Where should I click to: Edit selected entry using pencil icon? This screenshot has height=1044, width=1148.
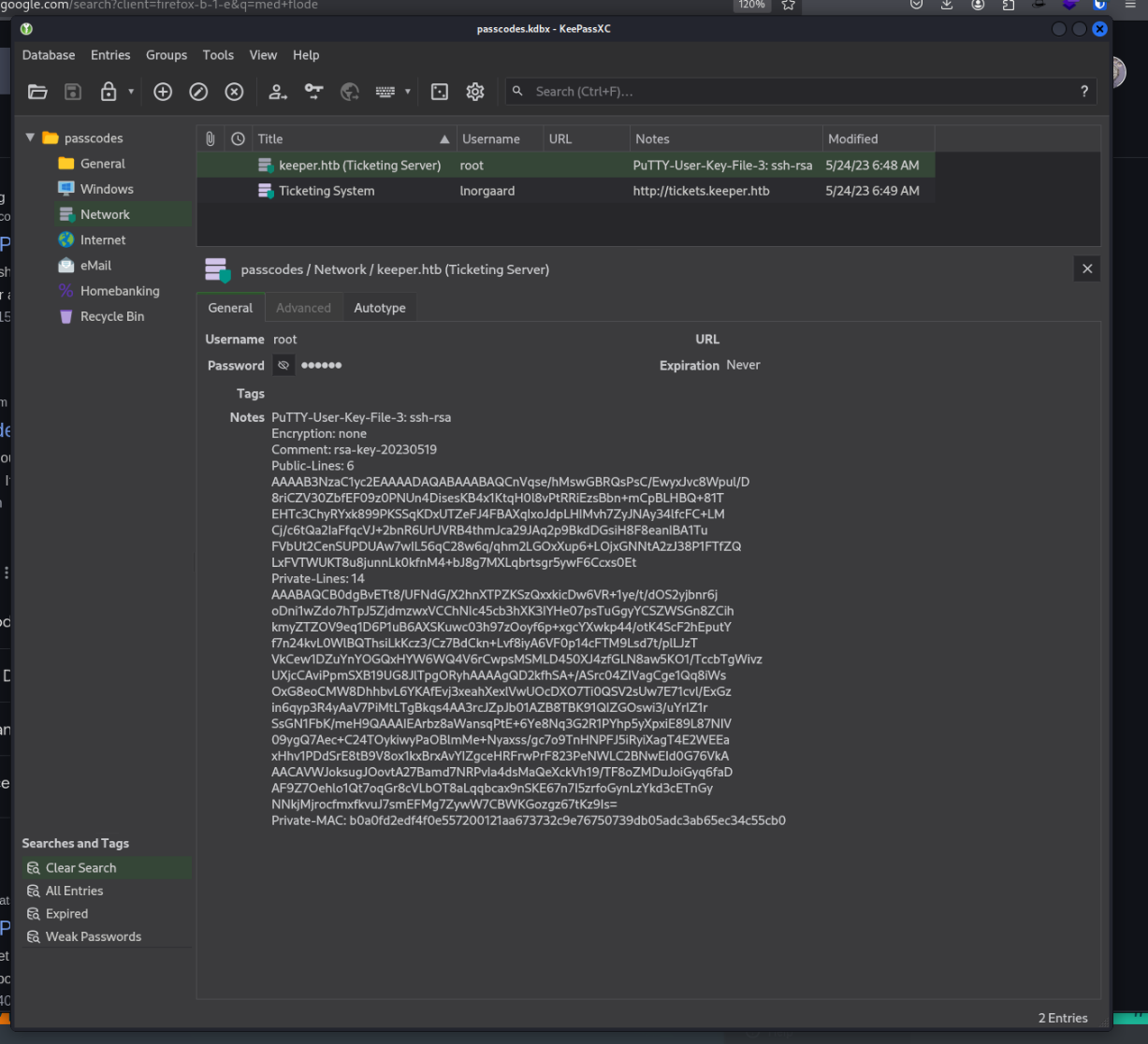(198, 92)
